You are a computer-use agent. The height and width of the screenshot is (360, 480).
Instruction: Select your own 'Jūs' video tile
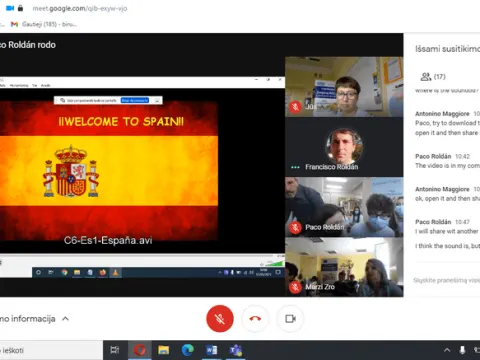(344, 87)
